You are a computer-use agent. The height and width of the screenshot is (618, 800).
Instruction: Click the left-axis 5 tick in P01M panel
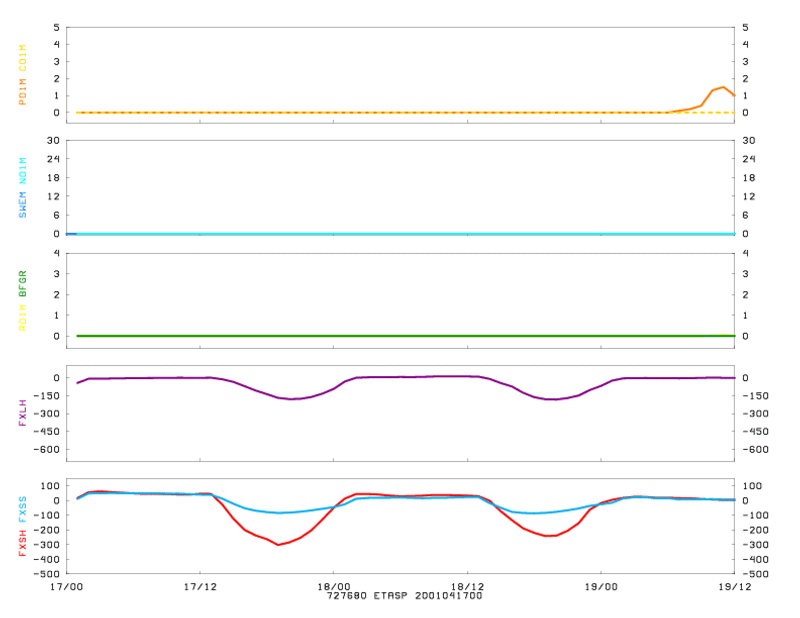click(57, 28)
